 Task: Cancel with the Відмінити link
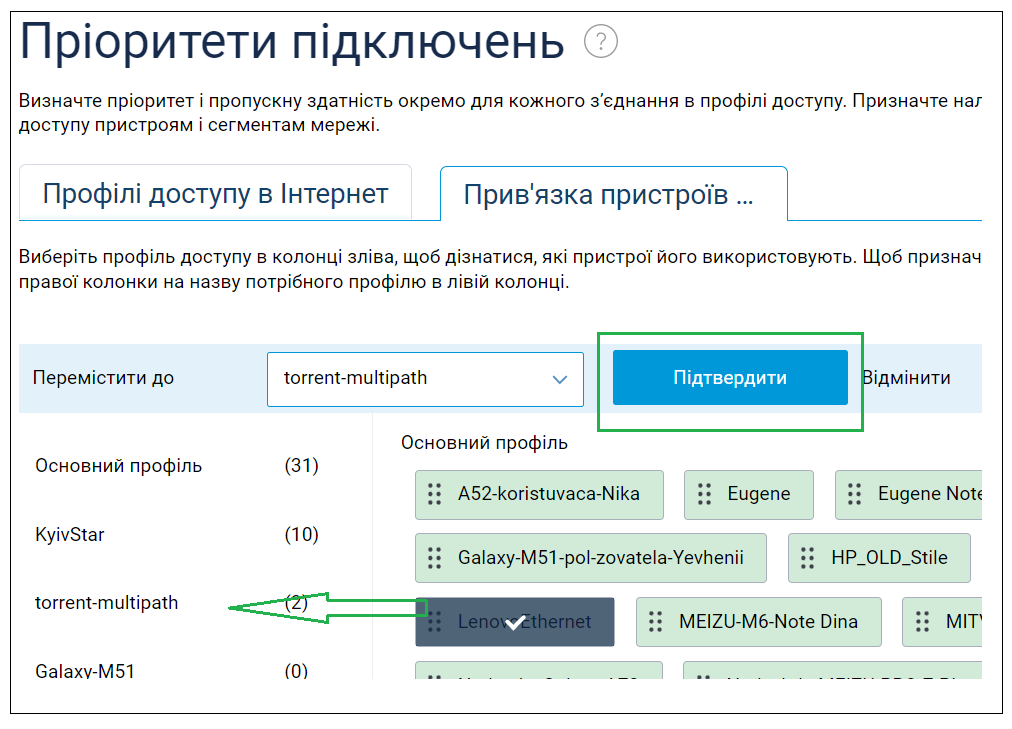click(x=907, y=378)
